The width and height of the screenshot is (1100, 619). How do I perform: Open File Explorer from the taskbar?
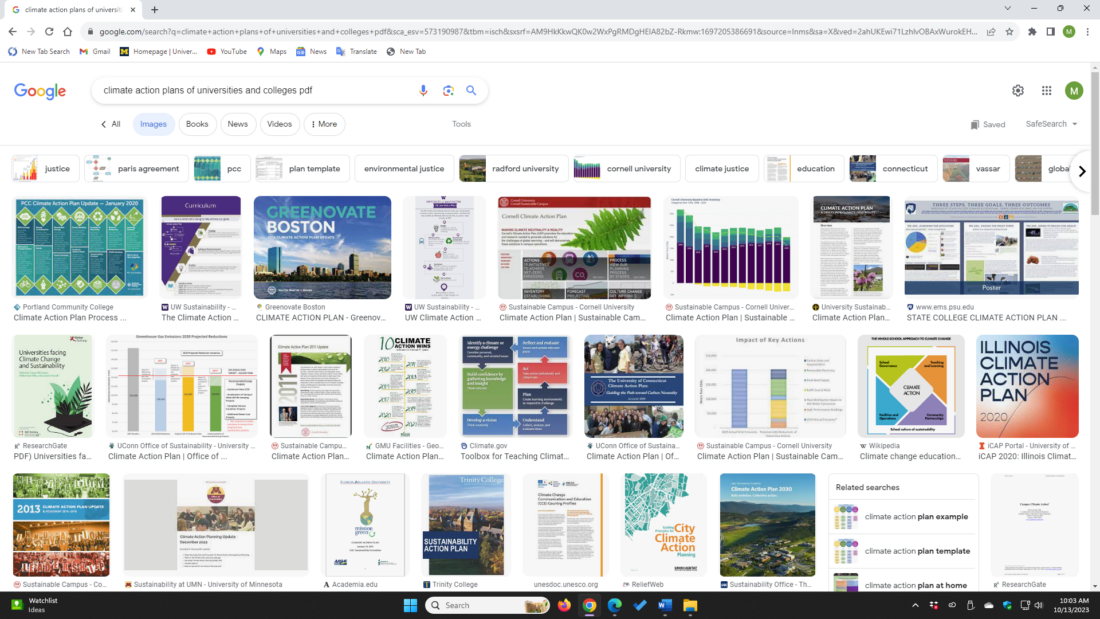coord(690,605)
